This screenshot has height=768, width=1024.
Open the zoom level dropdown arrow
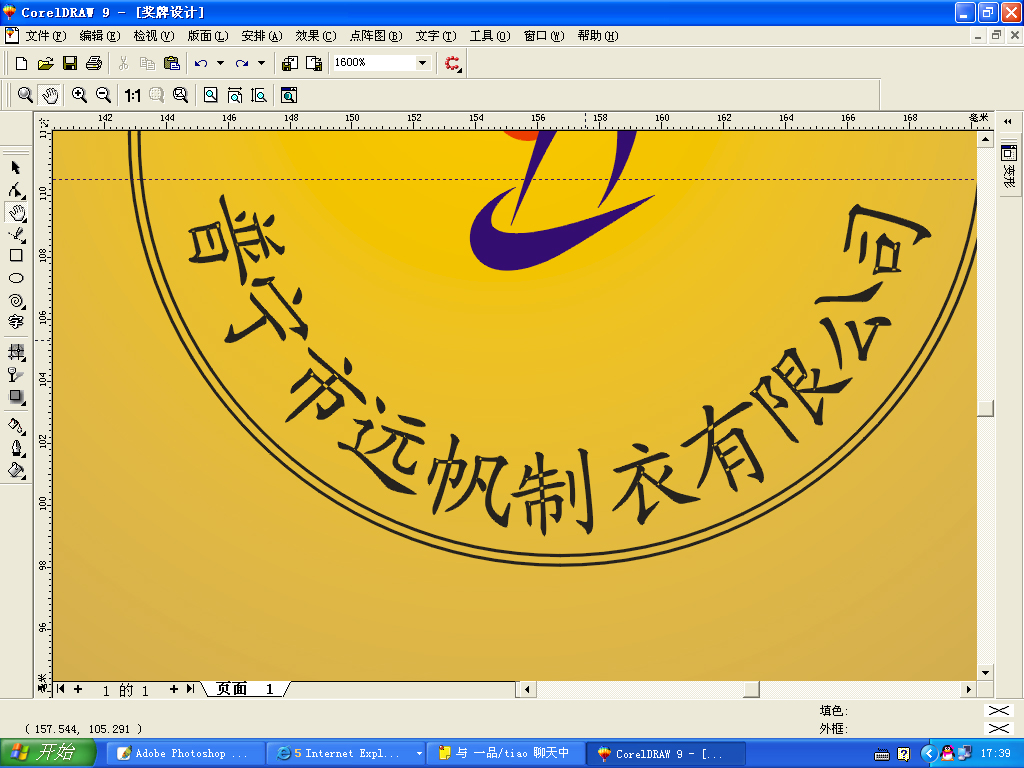pos(423,63)
